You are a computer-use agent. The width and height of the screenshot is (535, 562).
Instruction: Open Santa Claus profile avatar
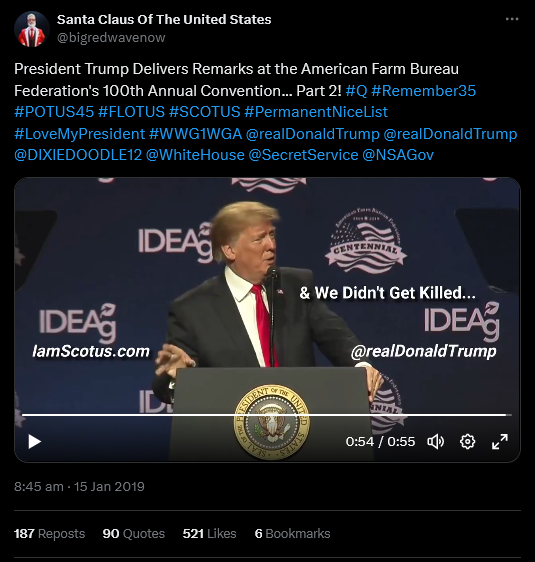pyautogui.click(x=32, y=29)
